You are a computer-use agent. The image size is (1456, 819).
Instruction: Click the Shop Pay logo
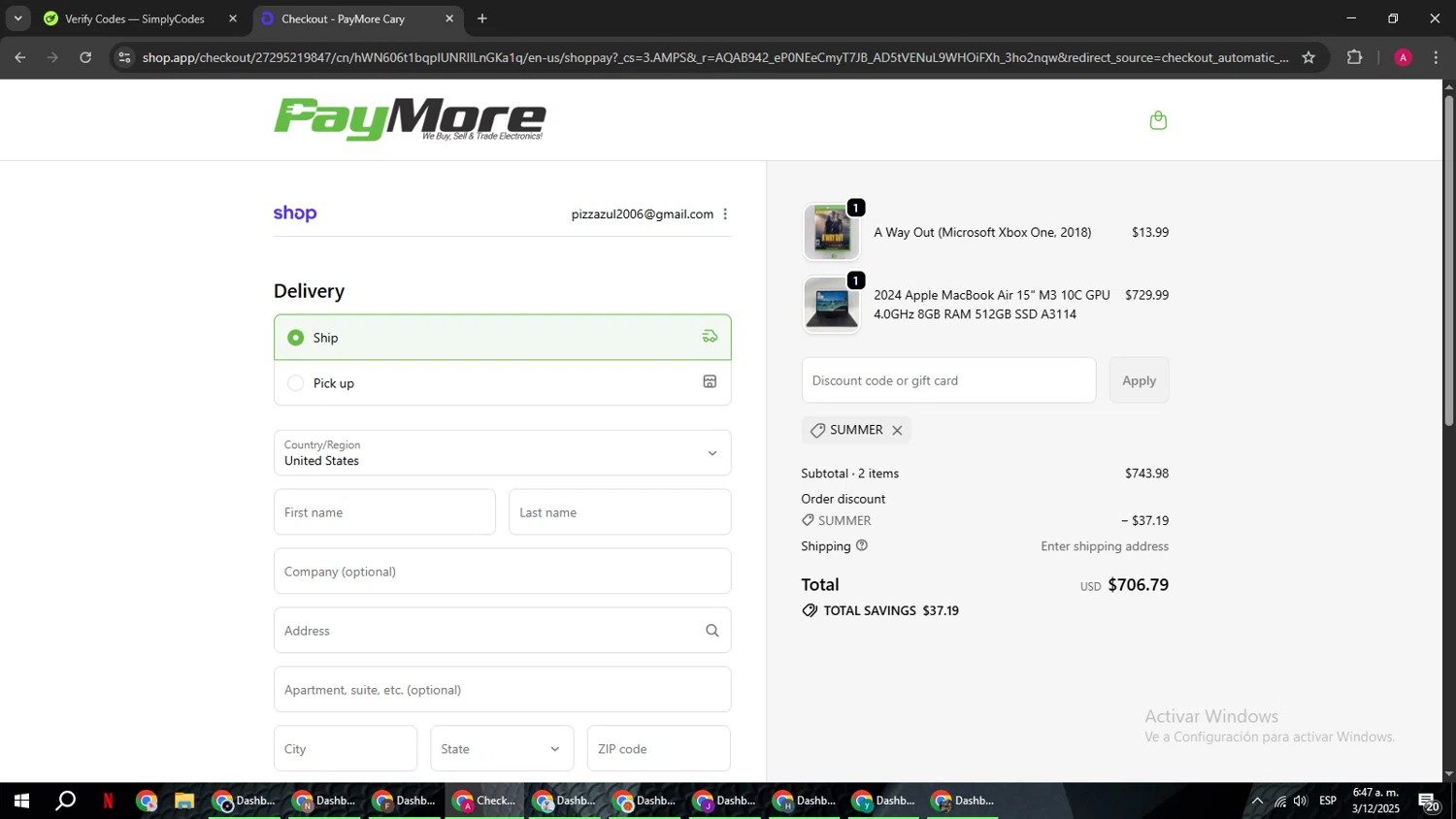(x=295, y=213)
